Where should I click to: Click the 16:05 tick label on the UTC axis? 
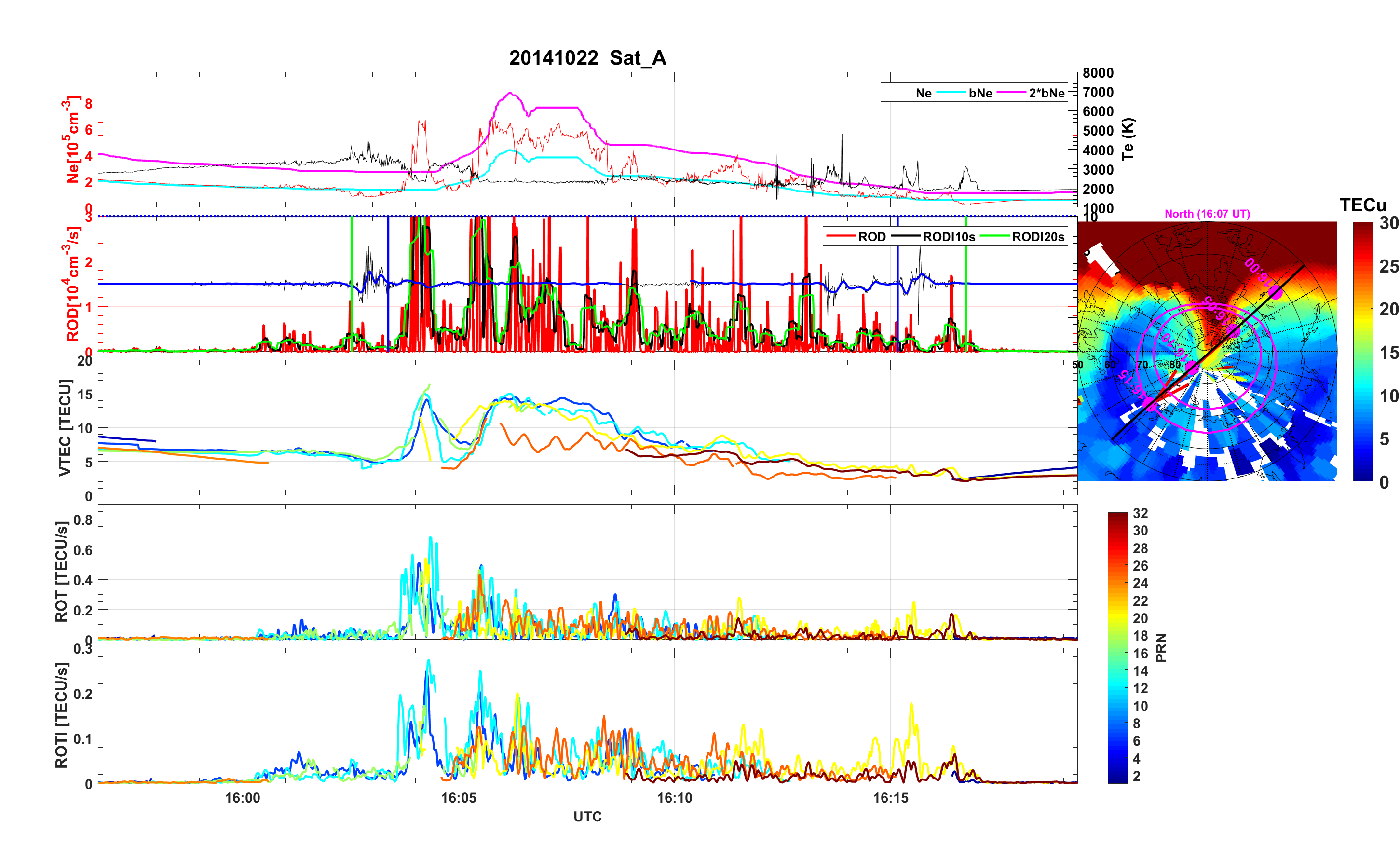pos(458,798)
